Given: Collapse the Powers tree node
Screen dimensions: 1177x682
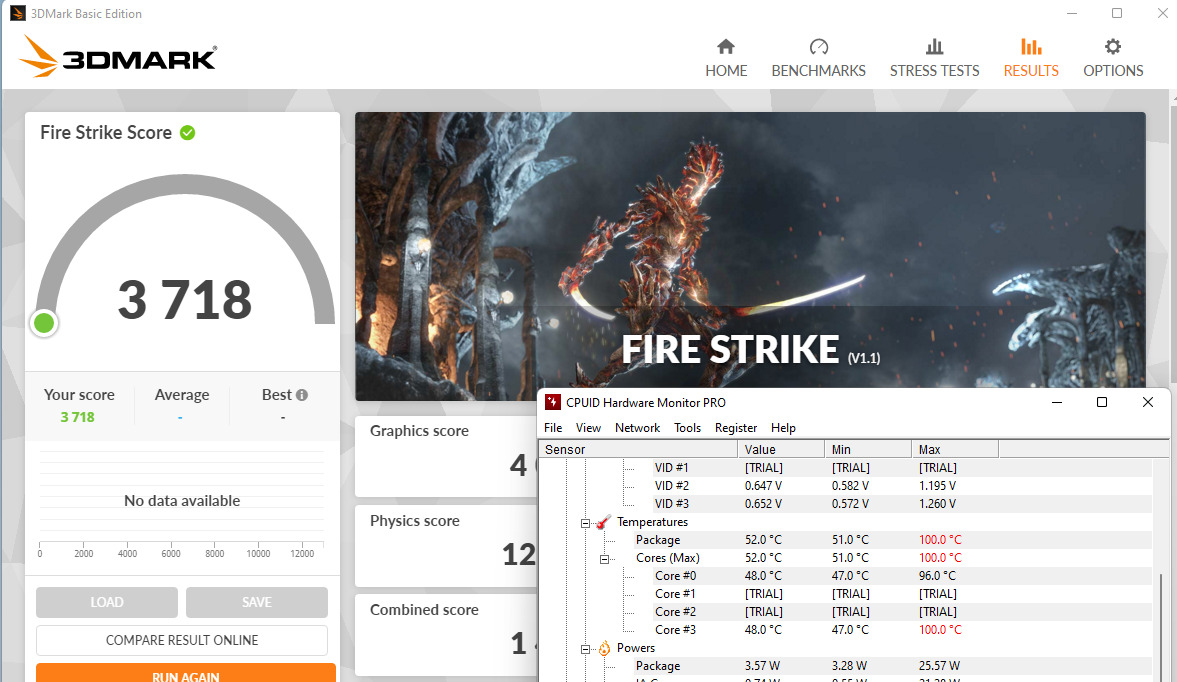Looking at the screenshot, I should [x=585, y=649].
